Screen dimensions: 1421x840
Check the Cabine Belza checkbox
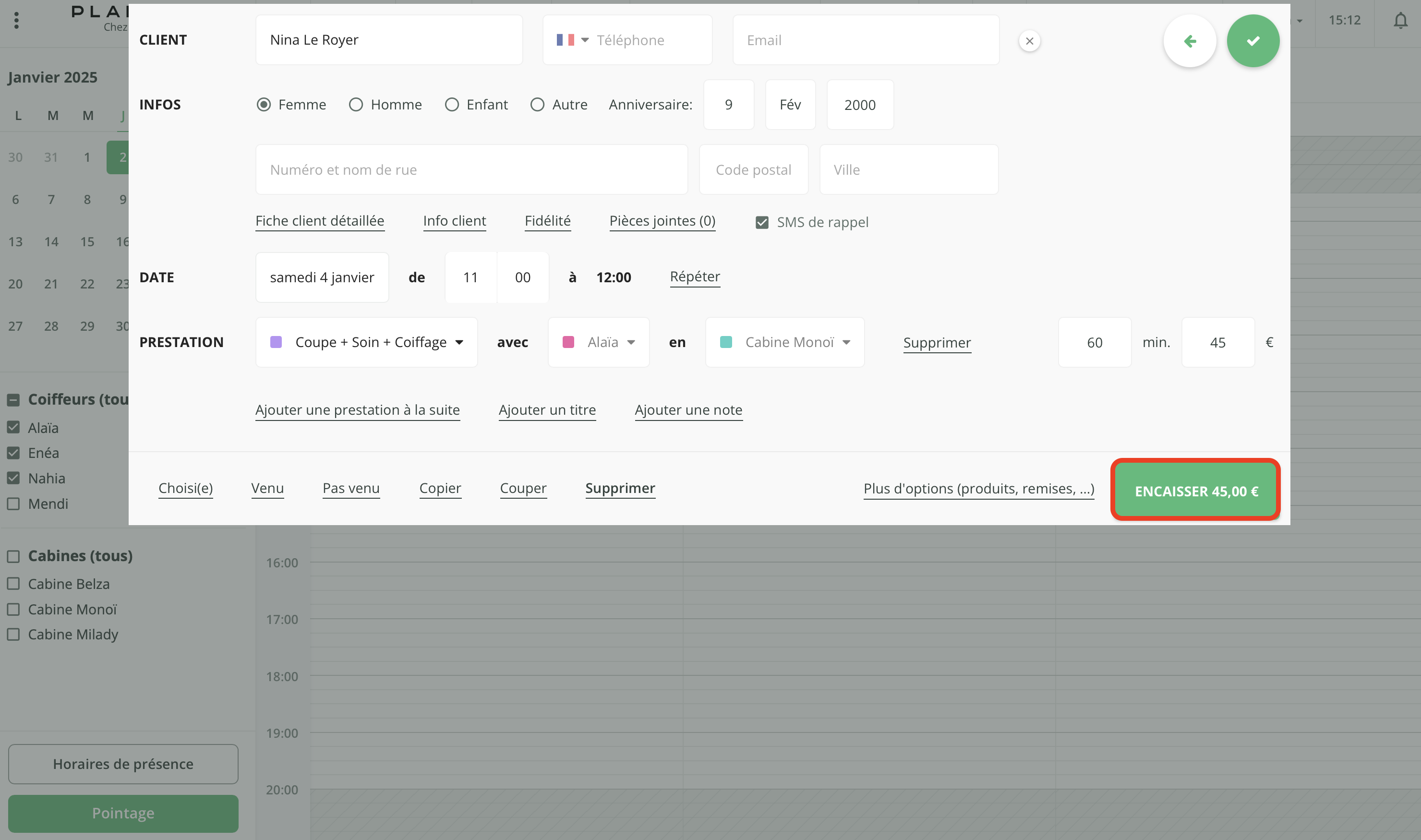click(13, 584)
